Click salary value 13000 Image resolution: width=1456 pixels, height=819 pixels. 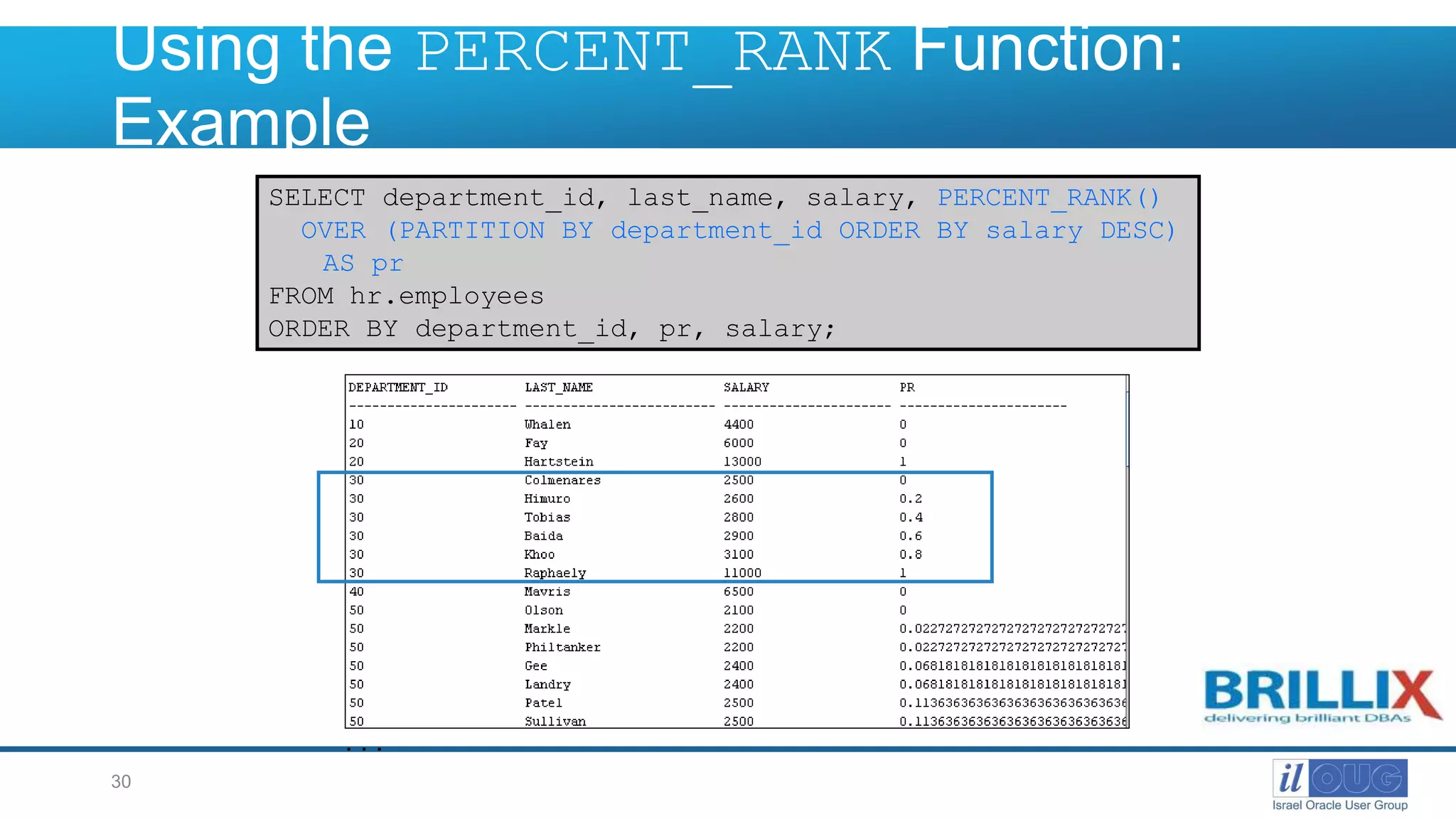pos(742,461)
